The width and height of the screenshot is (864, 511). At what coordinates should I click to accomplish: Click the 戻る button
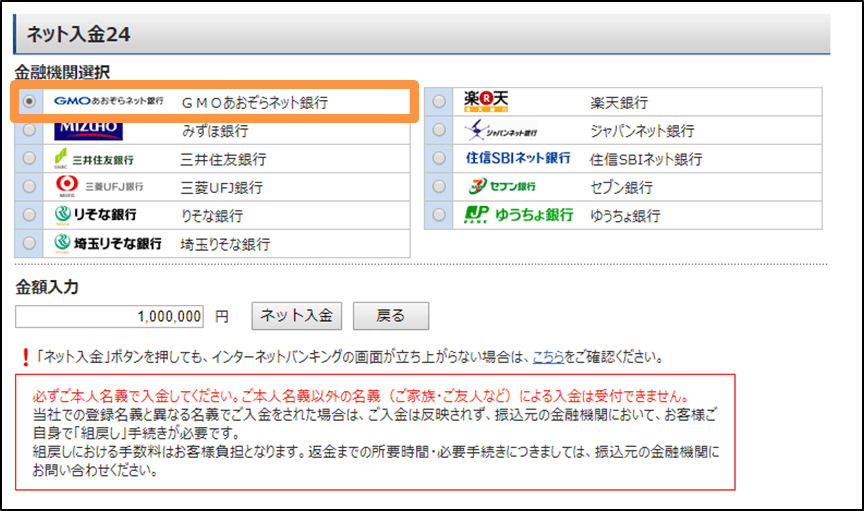(x=391, y=316)
